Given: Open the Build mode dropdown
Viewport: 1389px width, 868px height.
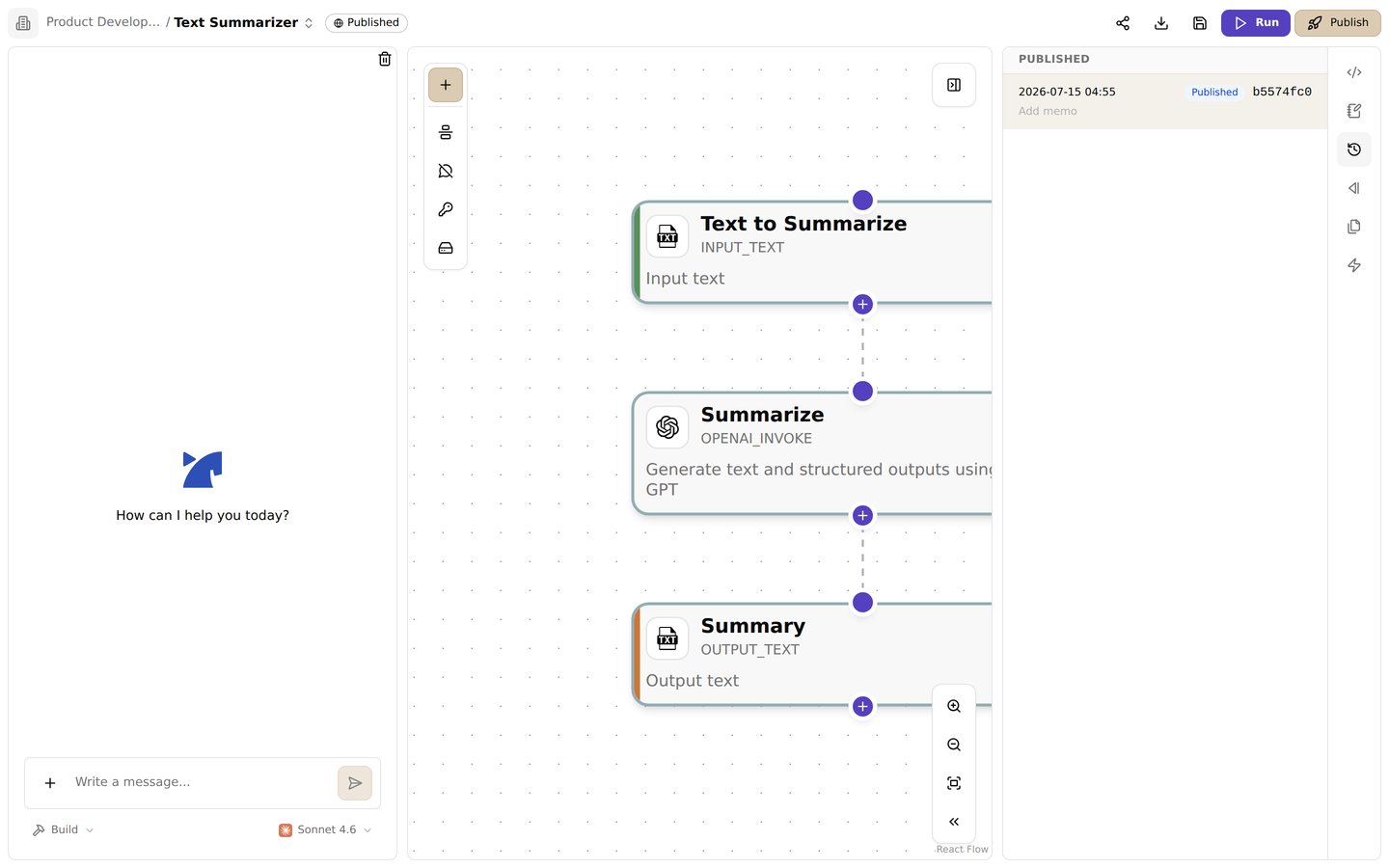Looking at the screenshot, I should [64, 830].
